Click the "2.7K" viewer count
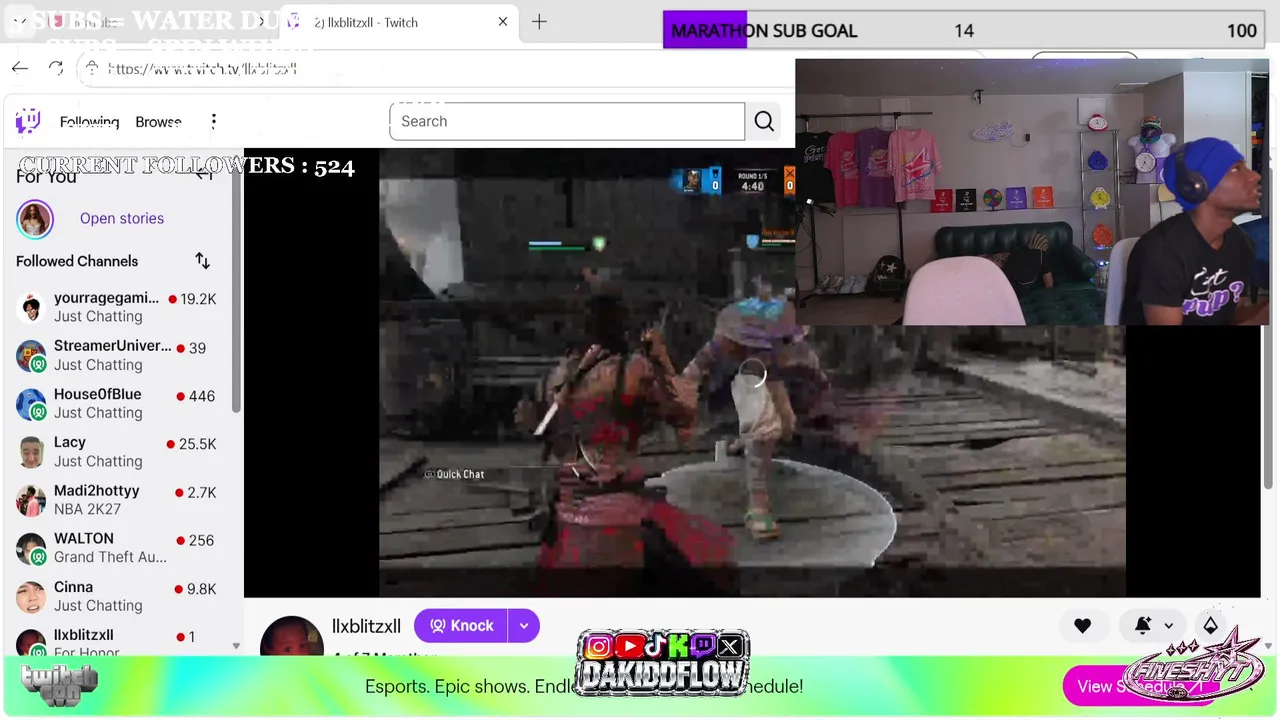Viewport: 1280px width, 720px height. 201,492
